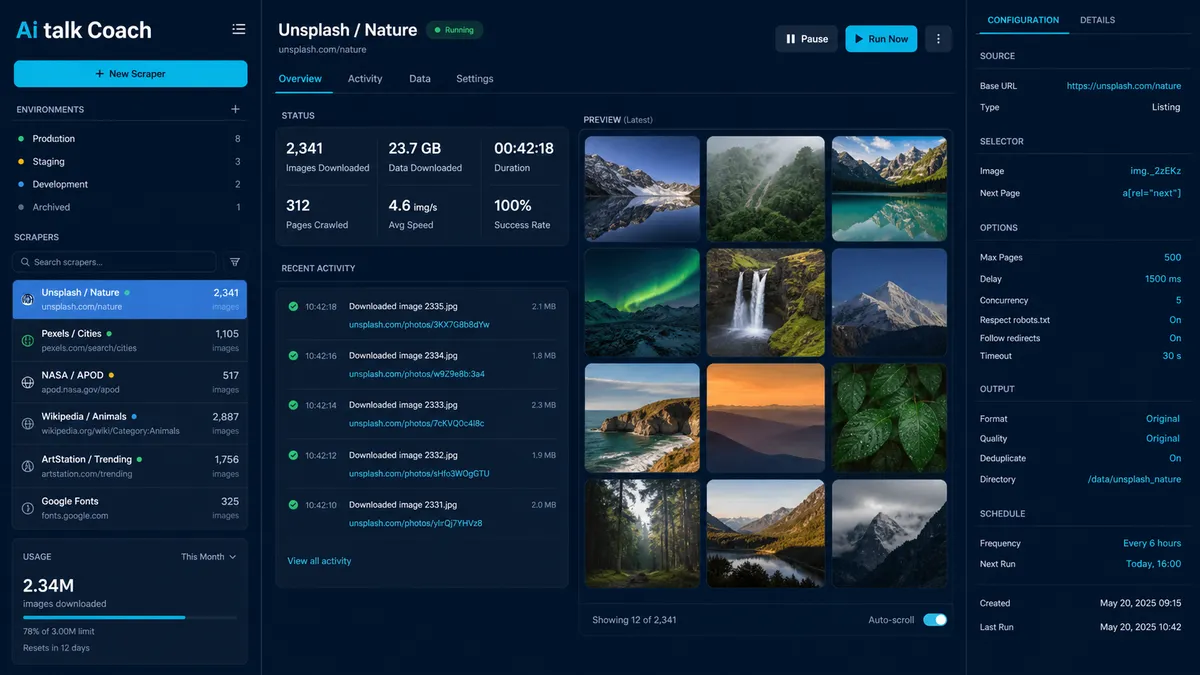Toggle the sidebar menu icon beside the logo

coord(238,29)
